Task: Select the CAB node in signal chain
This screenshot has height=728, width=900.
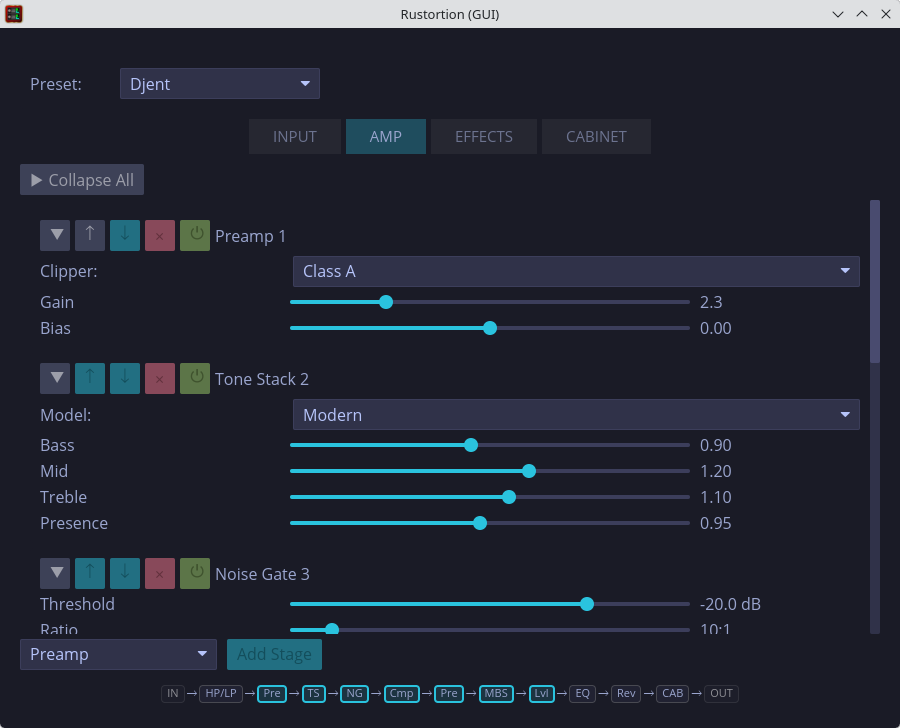Action: pyautogui.click(x=673, y=694)
